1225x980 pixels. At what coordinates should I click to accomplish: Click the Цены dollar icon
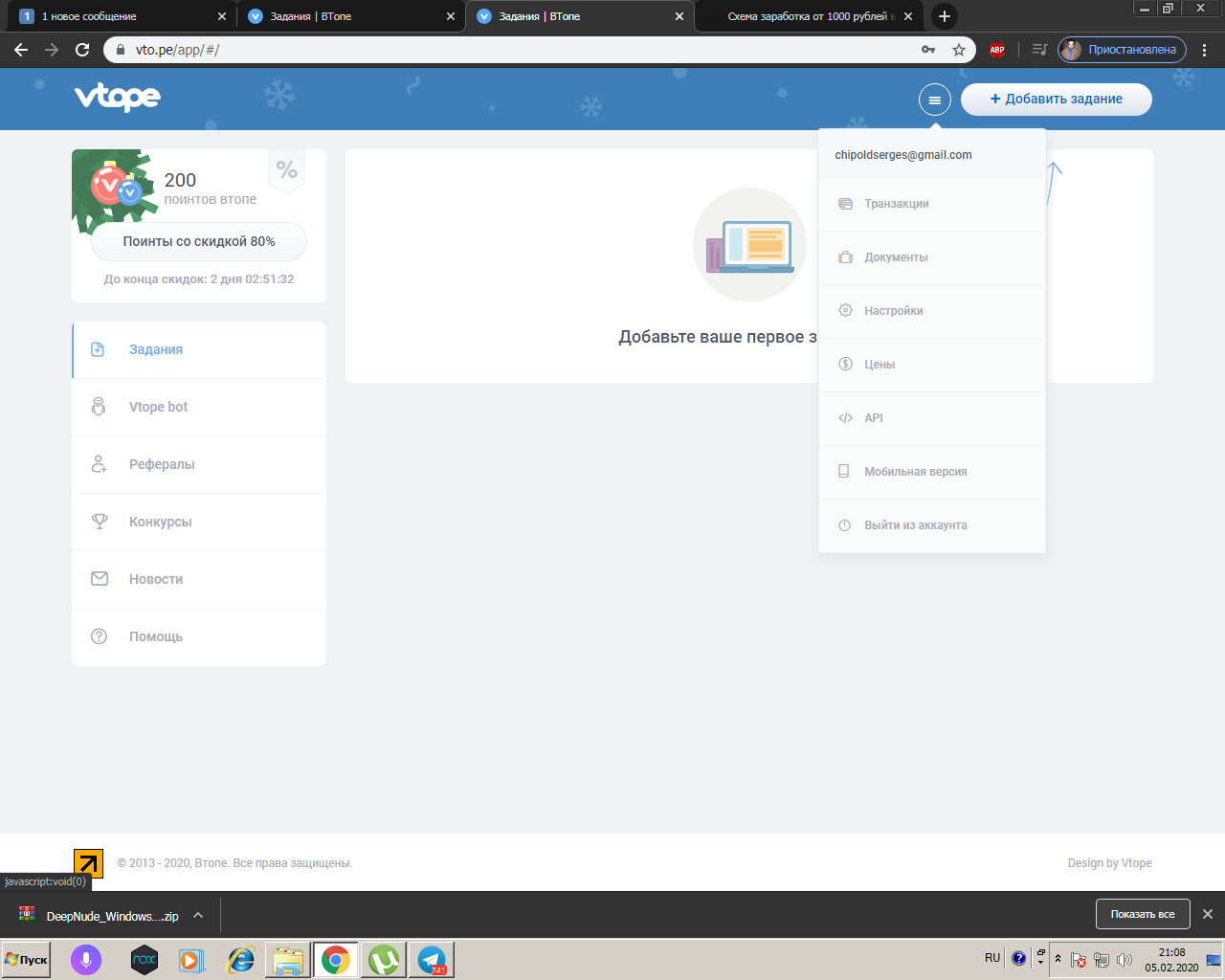845,365
